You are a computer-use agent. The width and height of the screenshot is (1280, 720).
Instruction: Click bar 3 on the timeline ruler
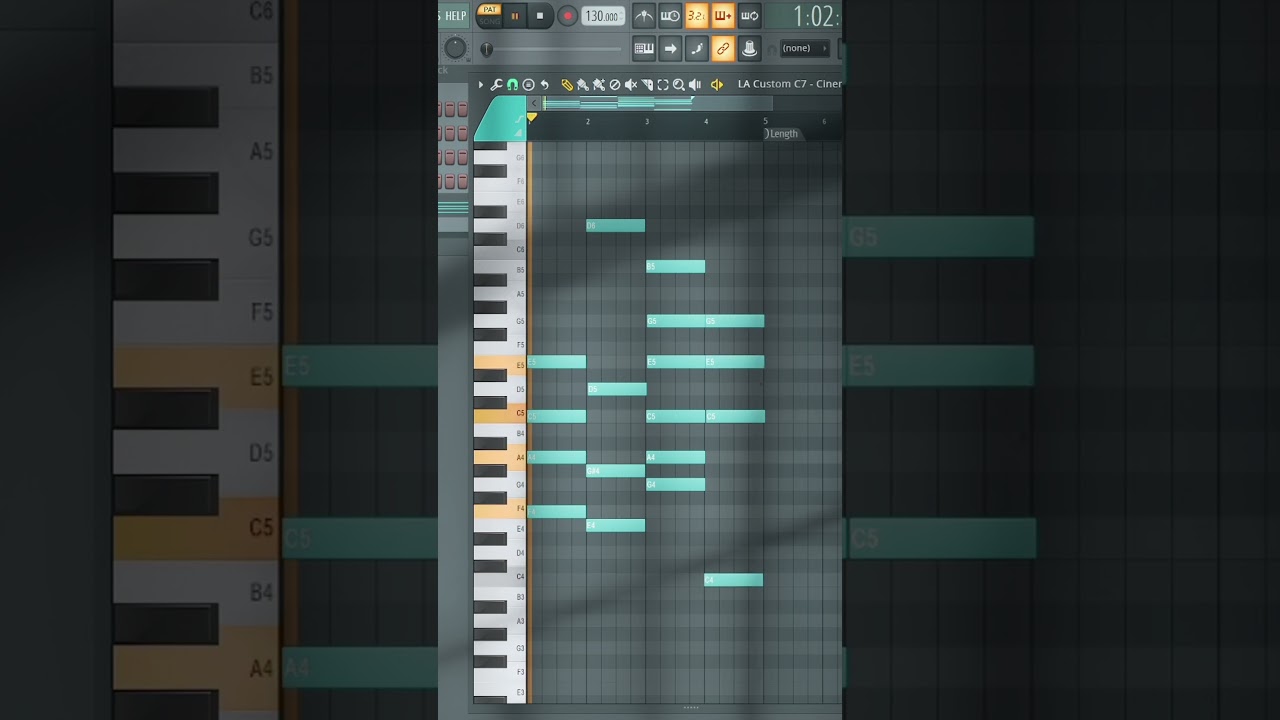(647, 122)
